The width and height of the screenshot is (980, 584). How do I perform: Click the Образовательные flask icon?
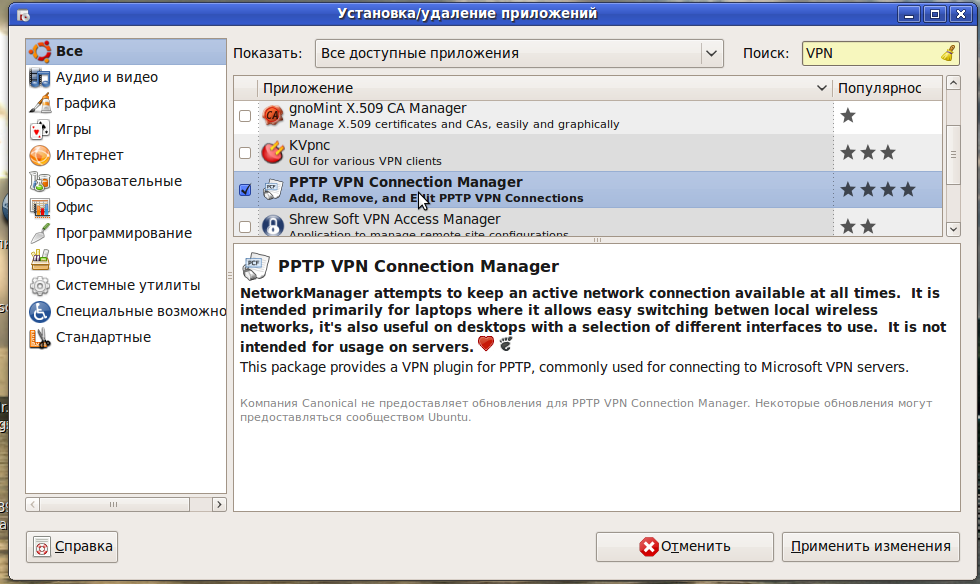[x=40, y=181]
